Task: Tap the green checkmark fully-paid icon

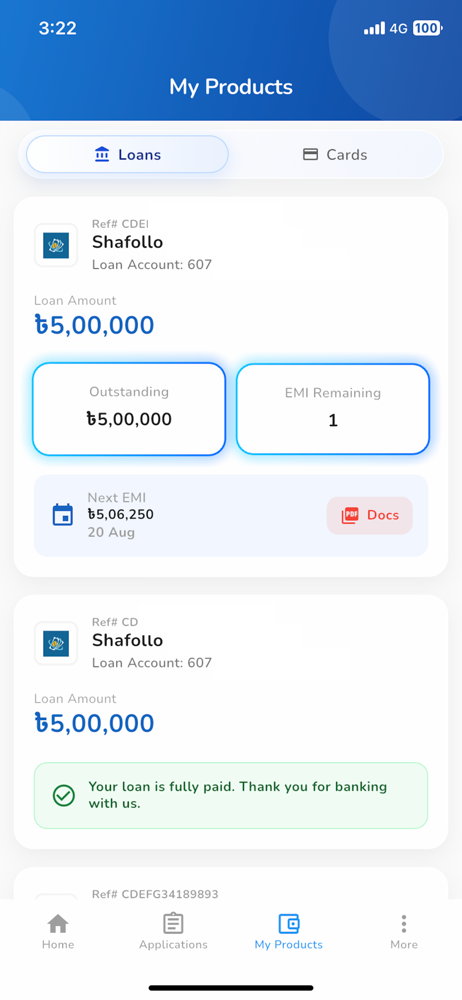Action: pos(64,795)
